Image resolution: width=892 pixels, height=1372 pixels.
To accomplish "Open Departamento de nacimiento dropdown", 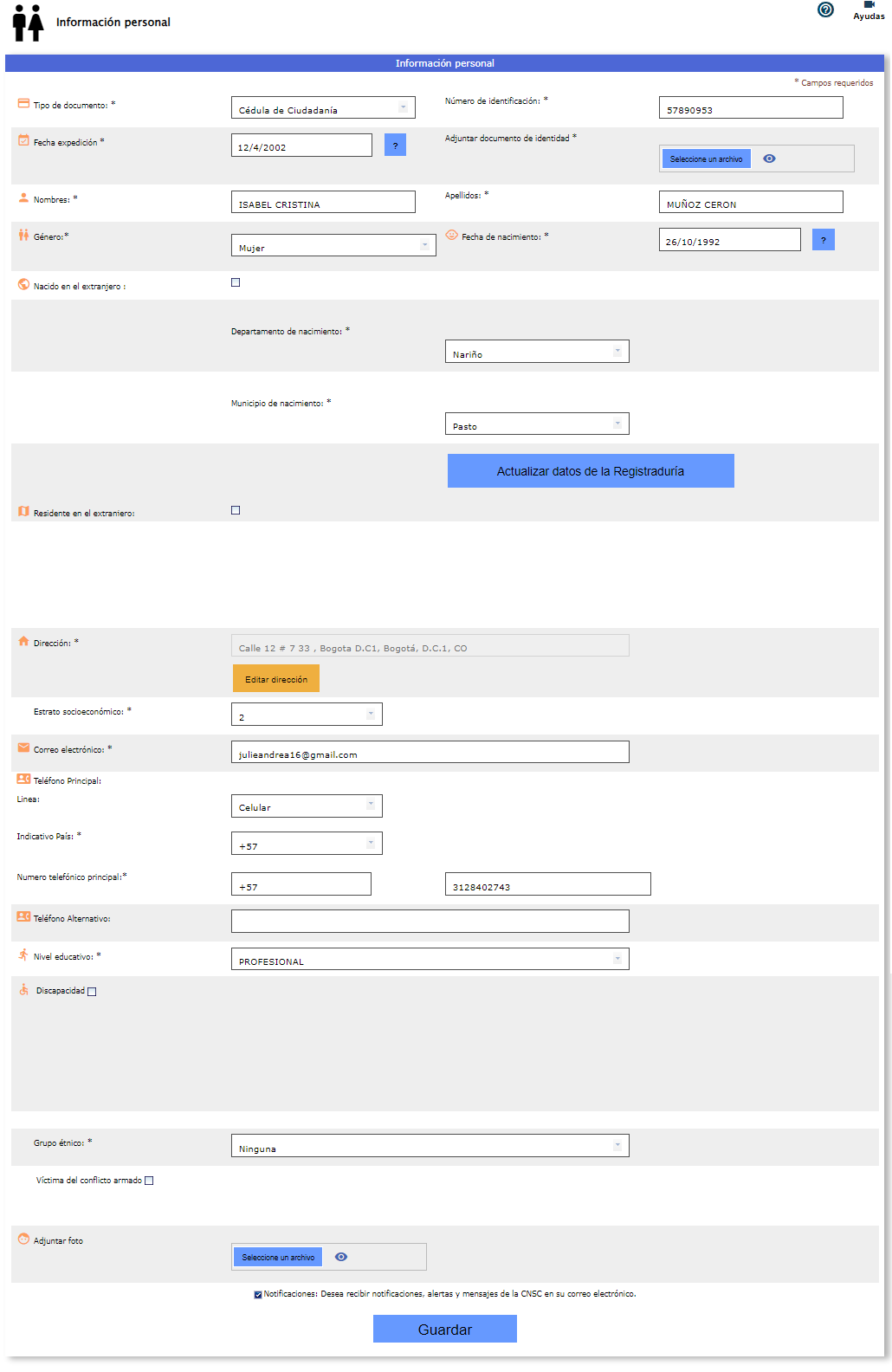I will click(537, 352).
